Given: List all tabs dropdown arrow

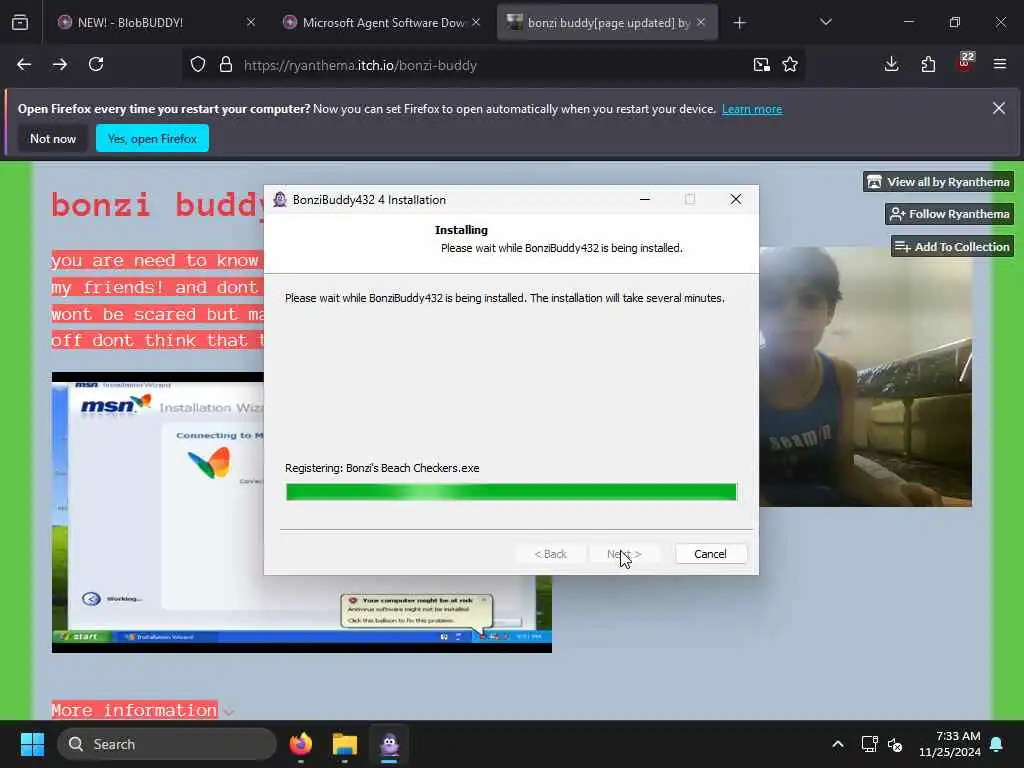Looking at the screenshot, I should pos(826,23).
